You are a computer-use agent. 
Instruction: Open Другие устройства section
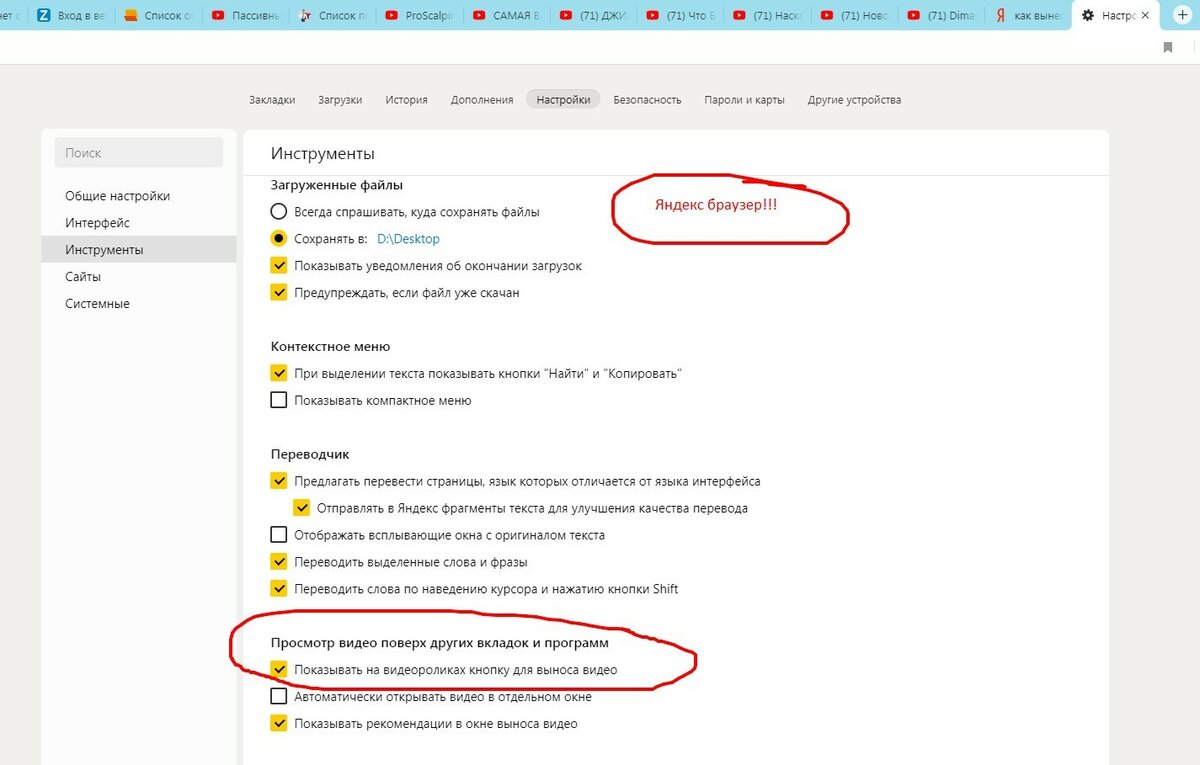(854, 99)
